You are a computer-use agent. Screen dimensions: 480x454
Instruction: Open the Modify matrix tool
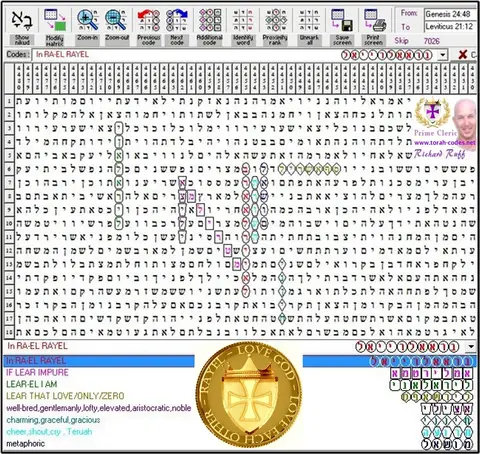55,20
